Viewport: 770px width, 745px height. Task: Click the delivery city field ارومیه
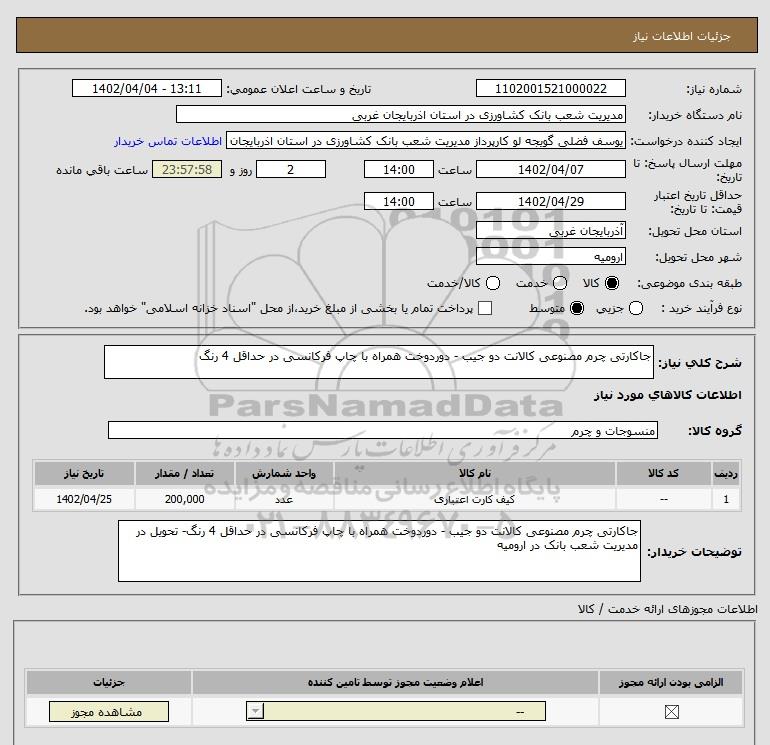(550, 256)
